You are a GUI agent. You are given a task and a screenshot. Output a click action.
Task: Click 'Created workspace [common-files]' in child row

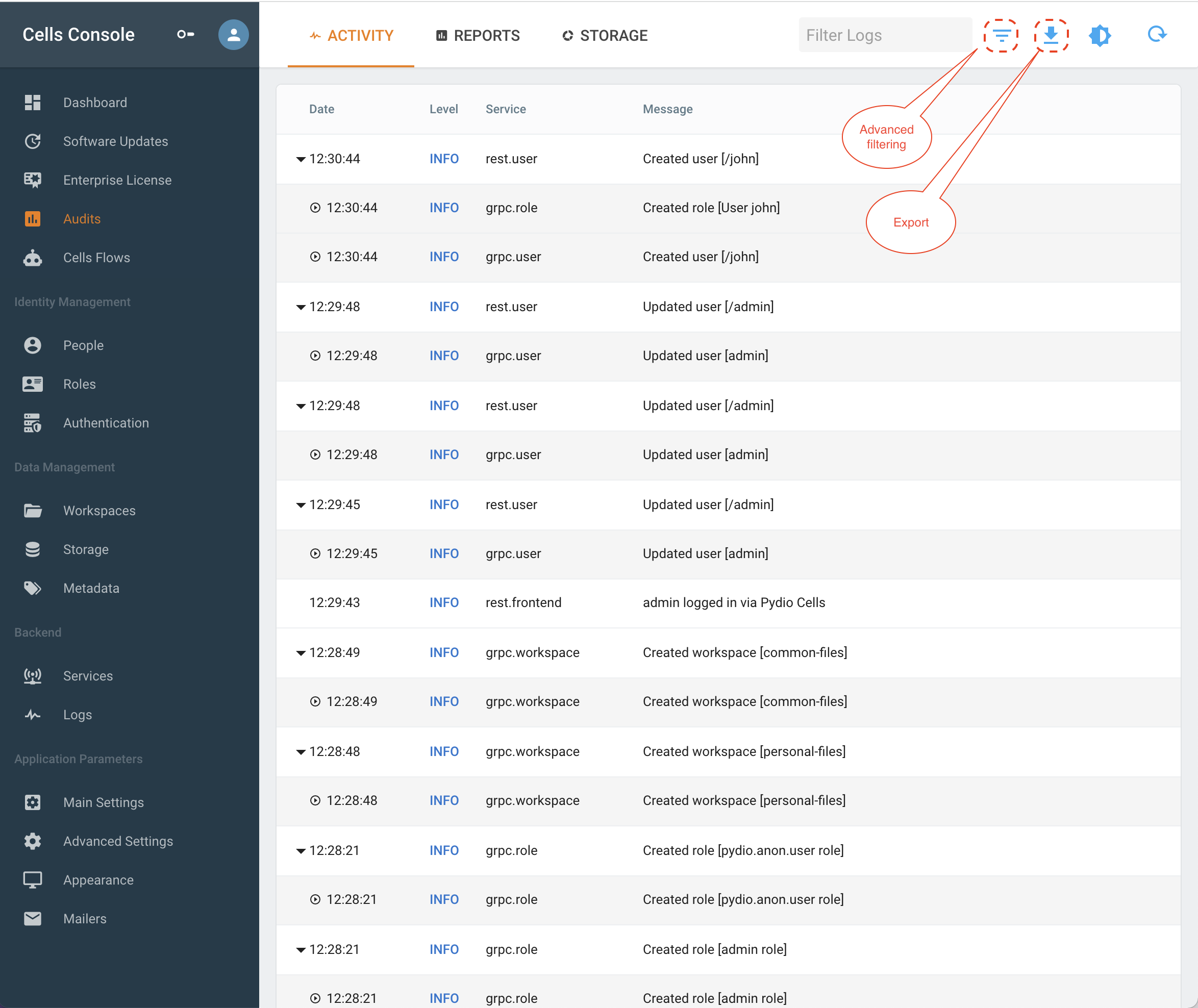745,701
